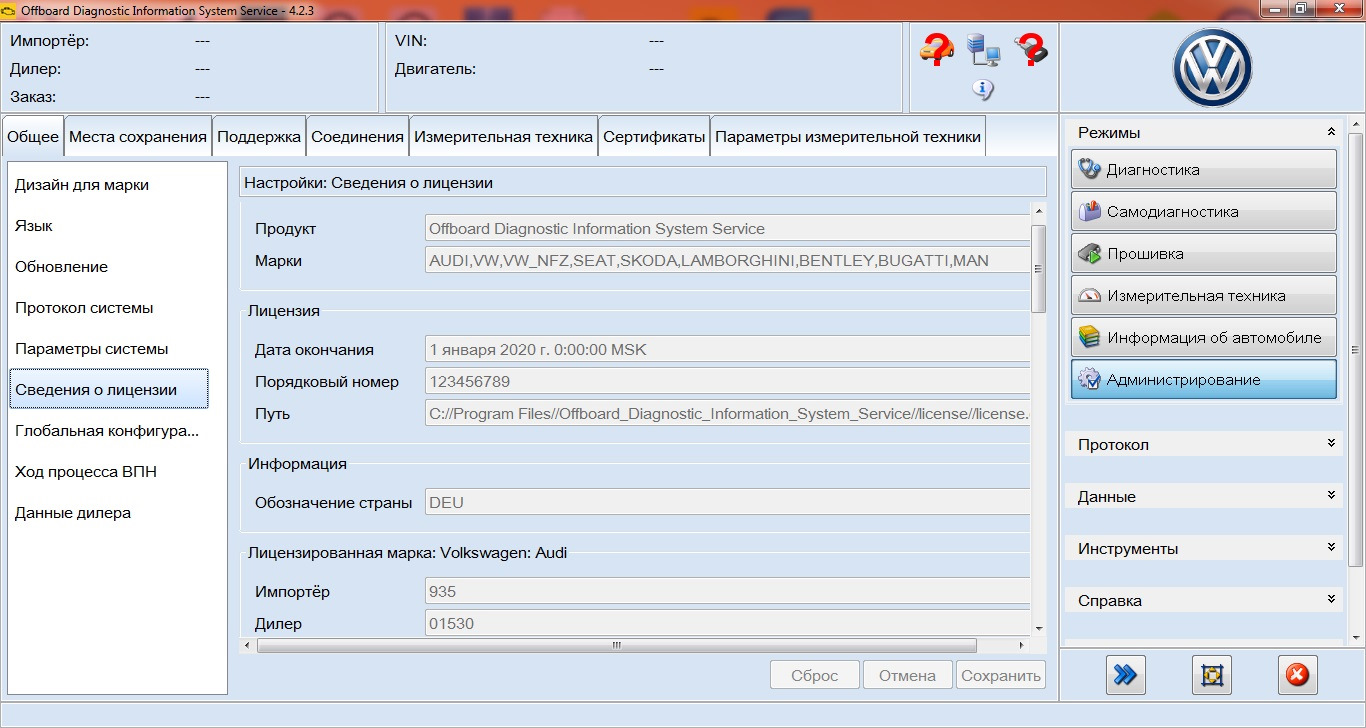Viewport: 1366px width, 728px height.
Task: Click the network computers connection icon
Action: (x=984, y=49)
